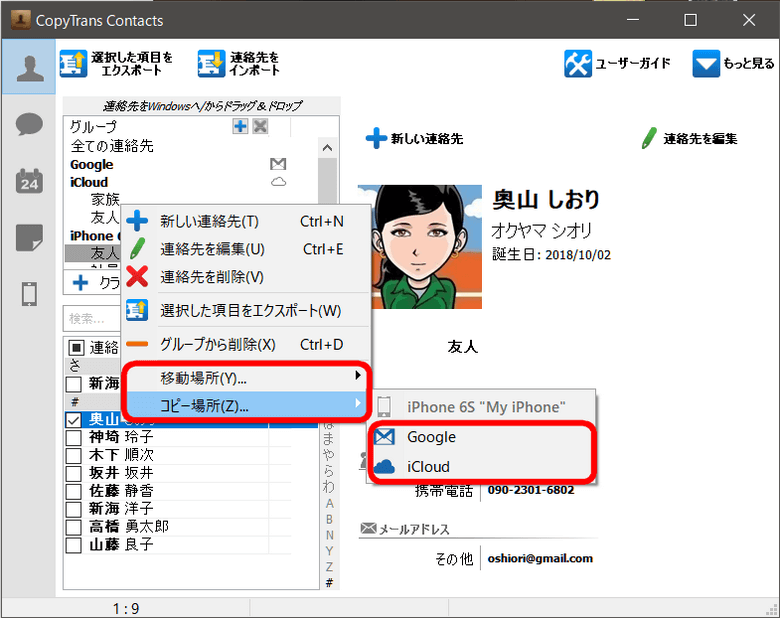Expand the コピー場所(Z) submenu arrow
Screen dimensions: 780x618
(x=358, y=403)
